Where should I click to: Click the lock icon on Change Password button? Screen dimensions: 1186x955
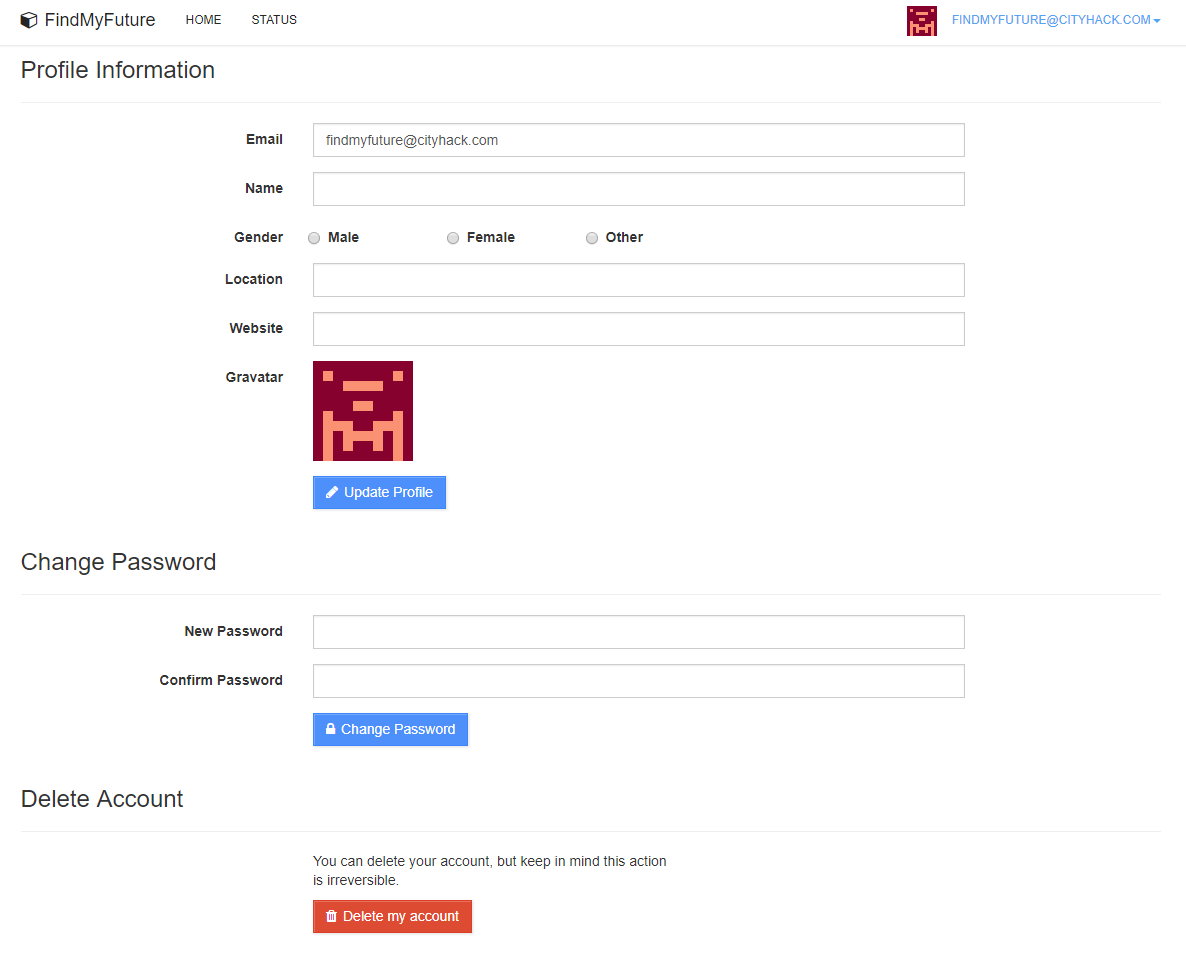[x=330, y=729]
